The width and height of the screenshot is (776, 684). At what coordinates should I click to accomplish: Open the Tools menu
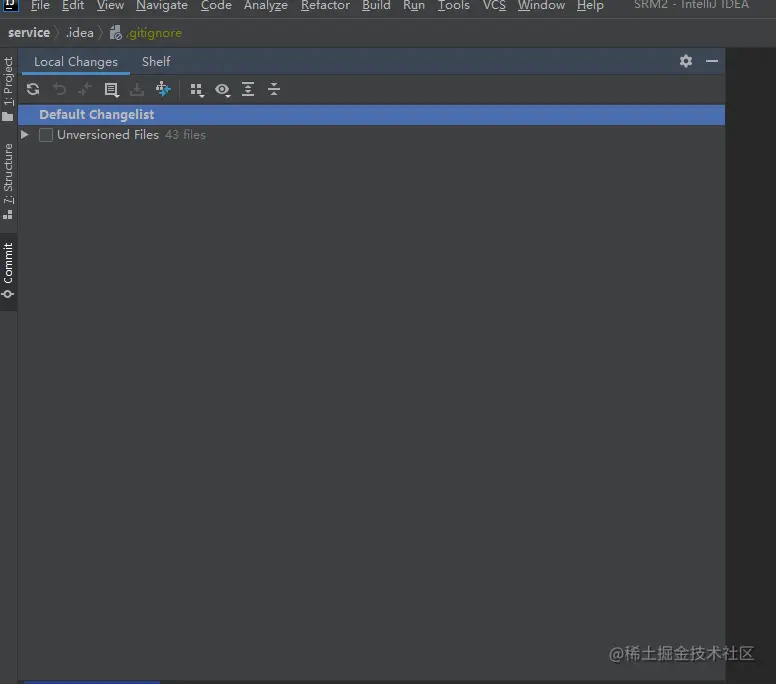(x=453, y=5)
